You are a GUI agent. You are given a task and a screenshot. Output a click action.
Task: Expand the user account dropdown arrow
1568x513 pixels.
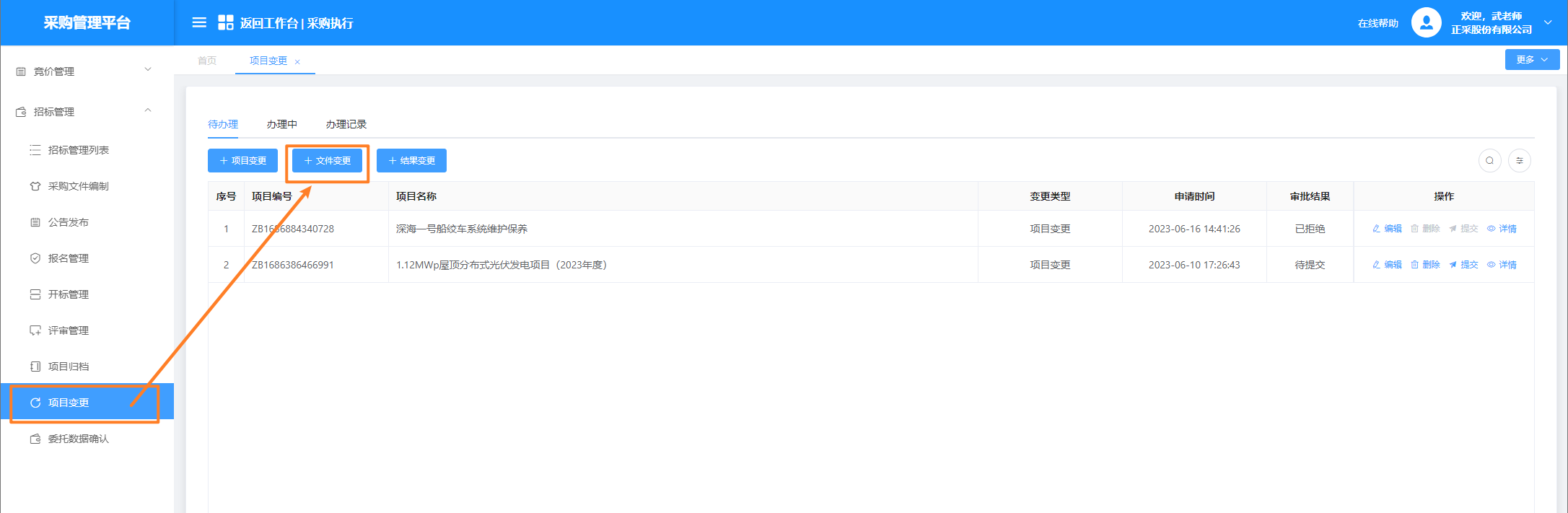click(1548, 22)
